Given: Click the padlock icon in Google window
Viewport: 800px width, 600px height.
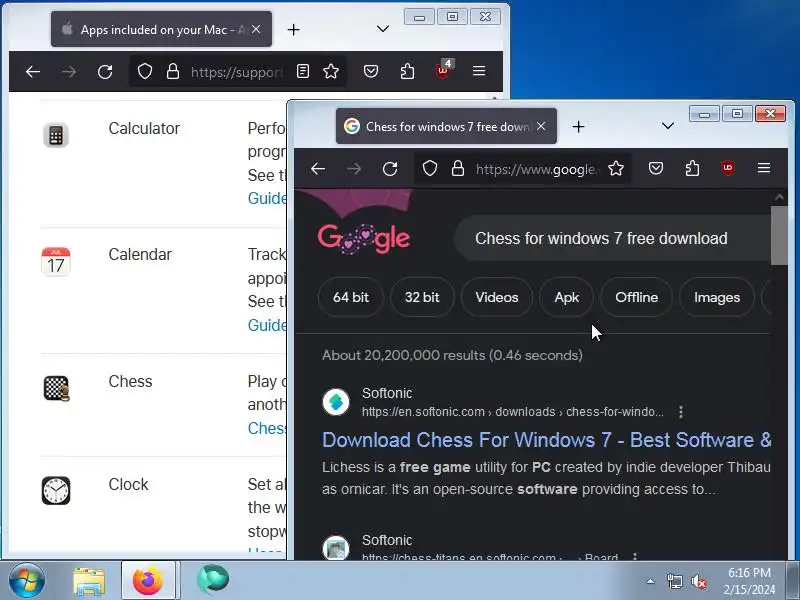Looking at the screenshot, I should coord(458,168).
